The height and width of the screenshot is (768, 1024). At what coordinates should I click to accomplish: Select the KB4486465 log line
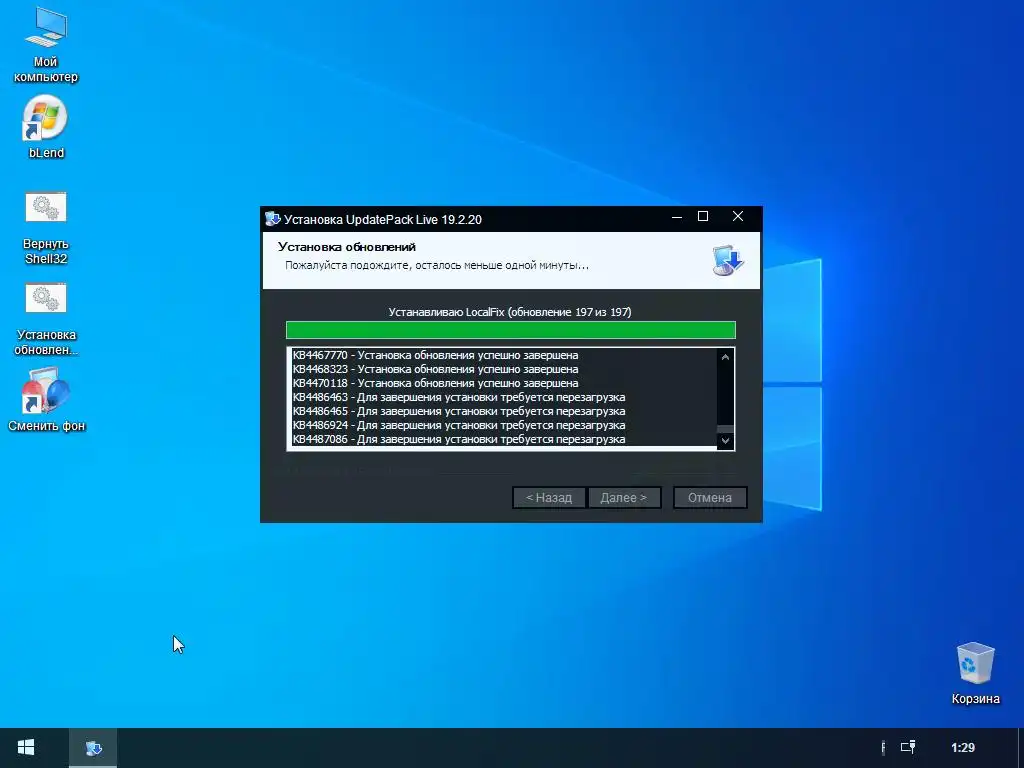point(459,411)
